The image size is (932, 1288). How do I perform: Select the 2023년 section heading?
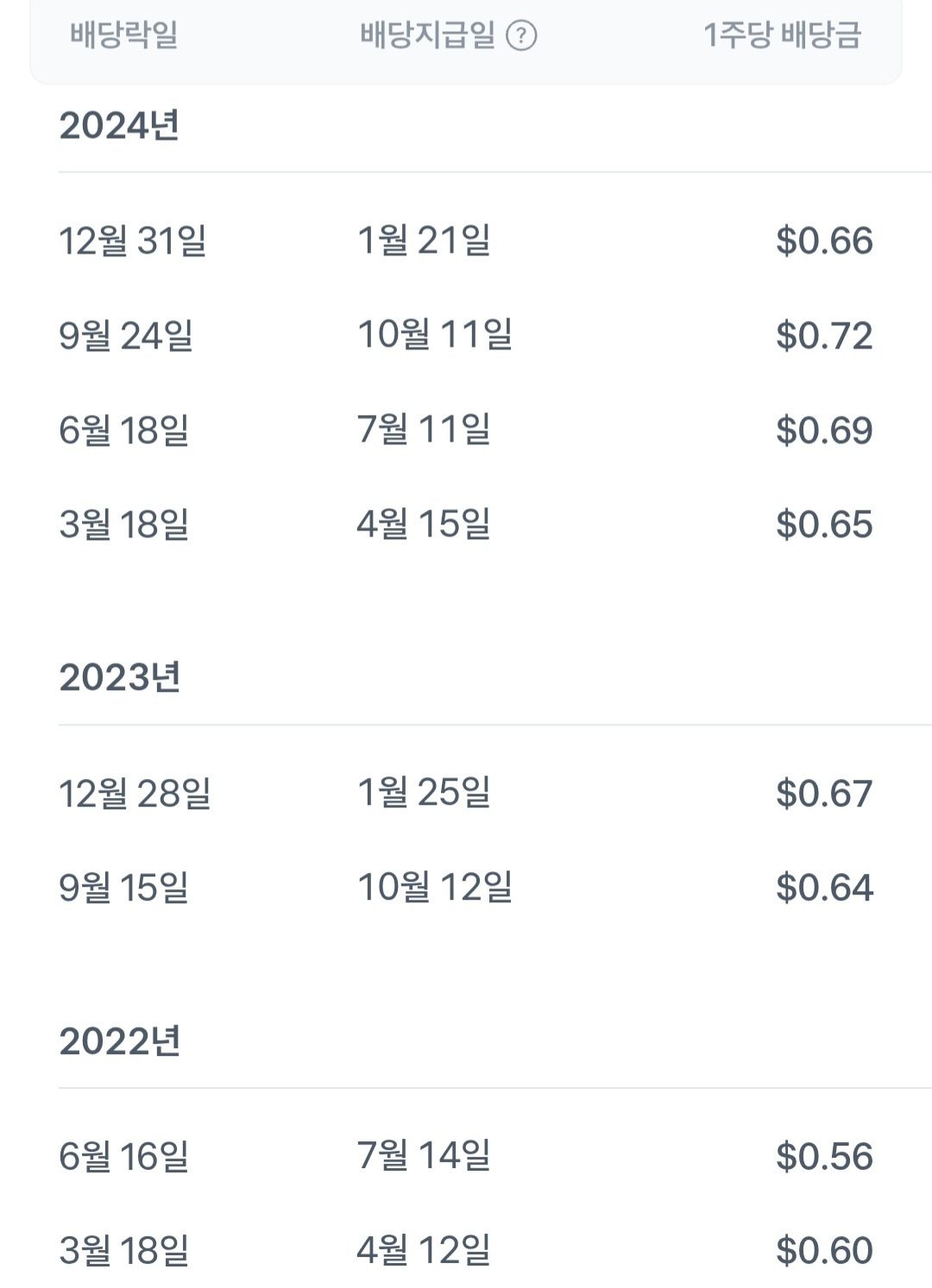119,678
